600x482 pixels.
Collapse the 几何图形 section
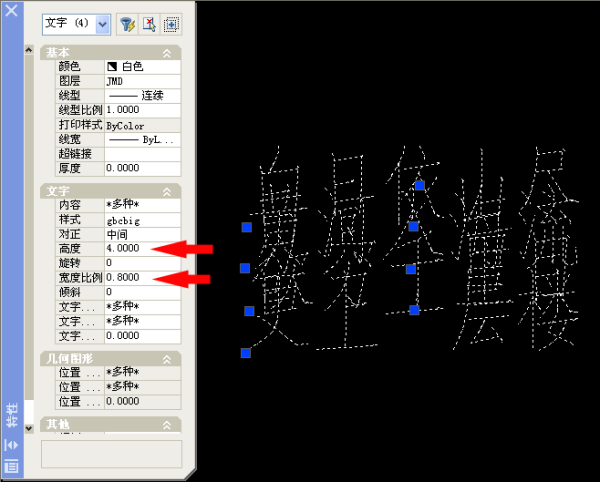167,359
